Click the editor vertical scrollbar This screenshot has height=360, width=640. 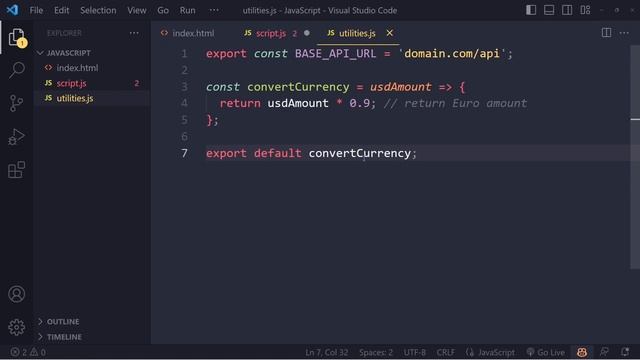pos(635,157)
